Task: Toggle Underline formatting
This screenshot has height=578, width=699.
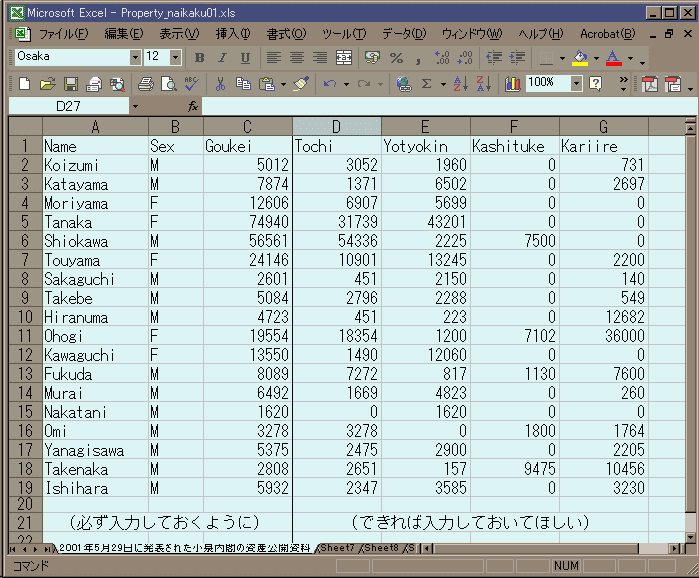Action: (x=245, y=57)
